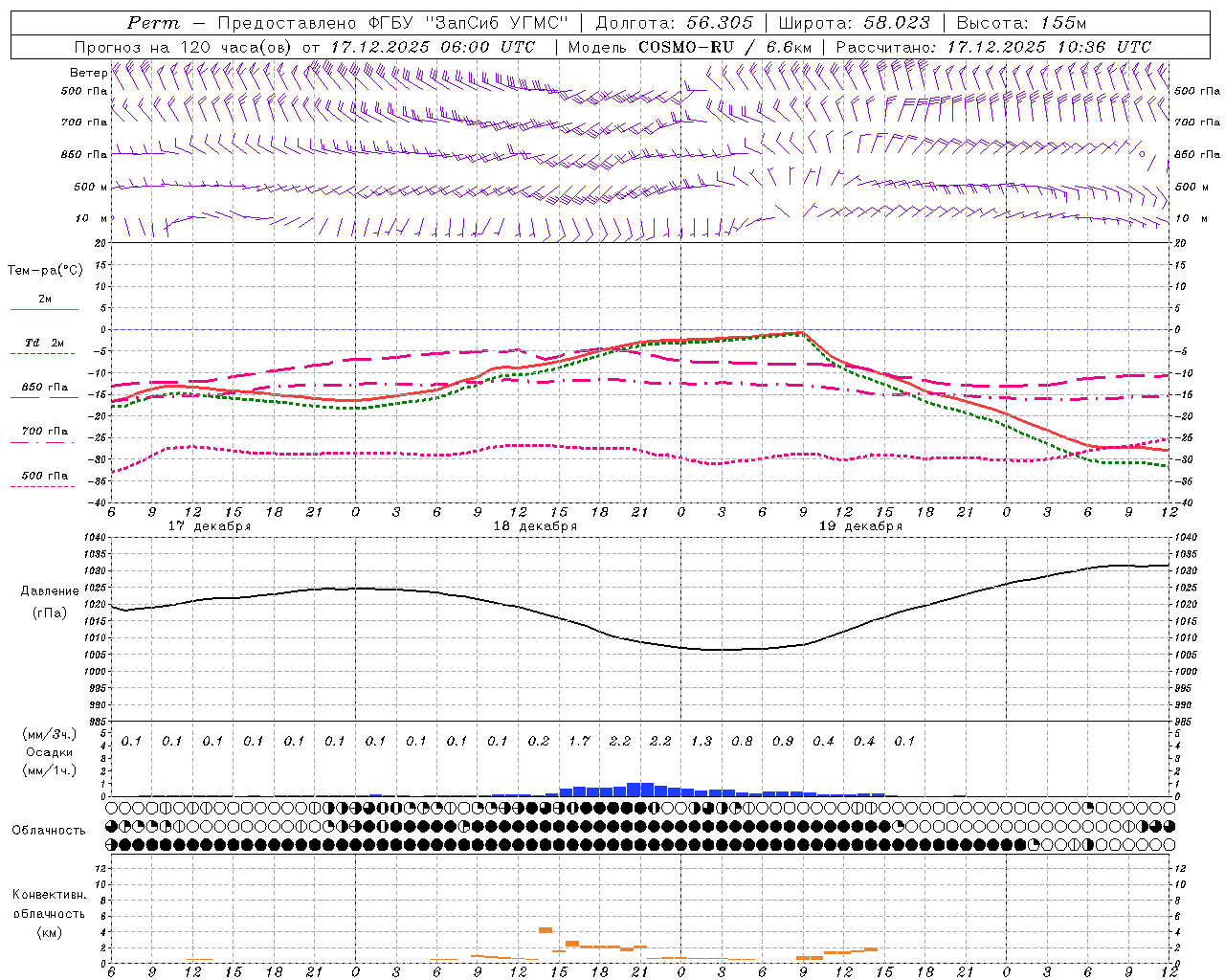This screenshot has height=980, width=1225.
Task: Select the "0.2" precipitation value
Action: point(539,741)
